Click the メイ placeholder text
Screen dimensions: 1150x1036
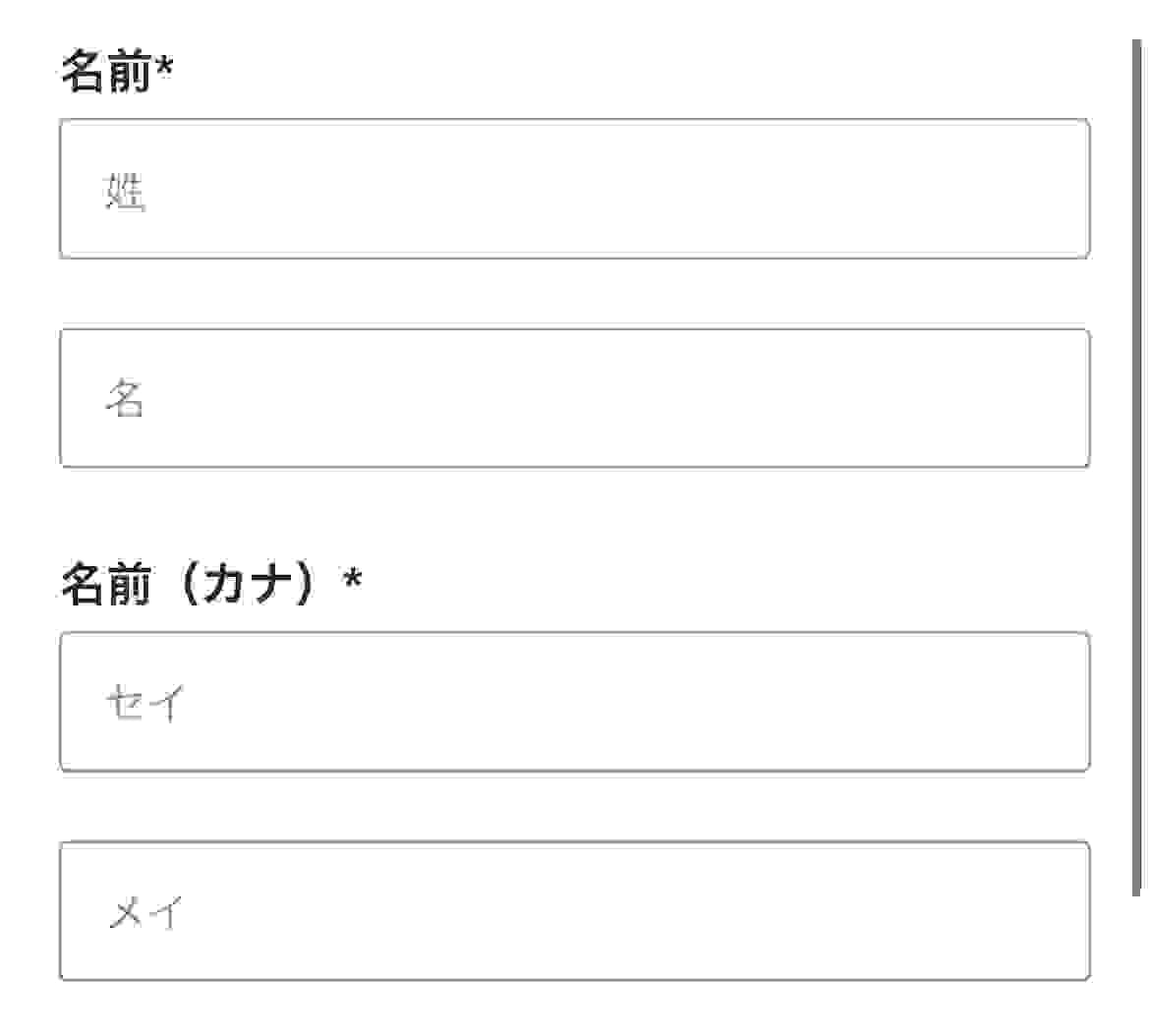pos(145,912)
